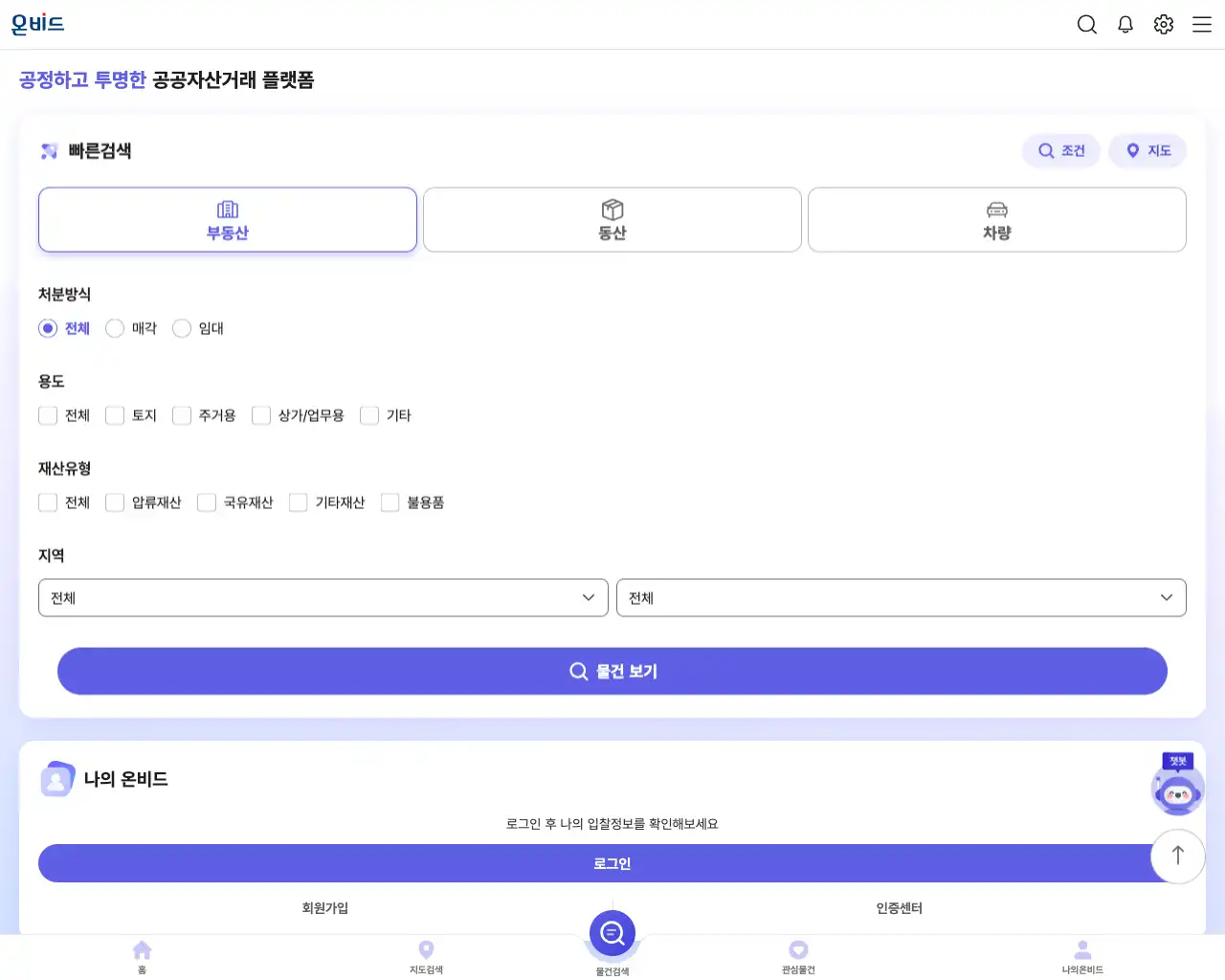Click the 온비드 logo

click(37, 24)
